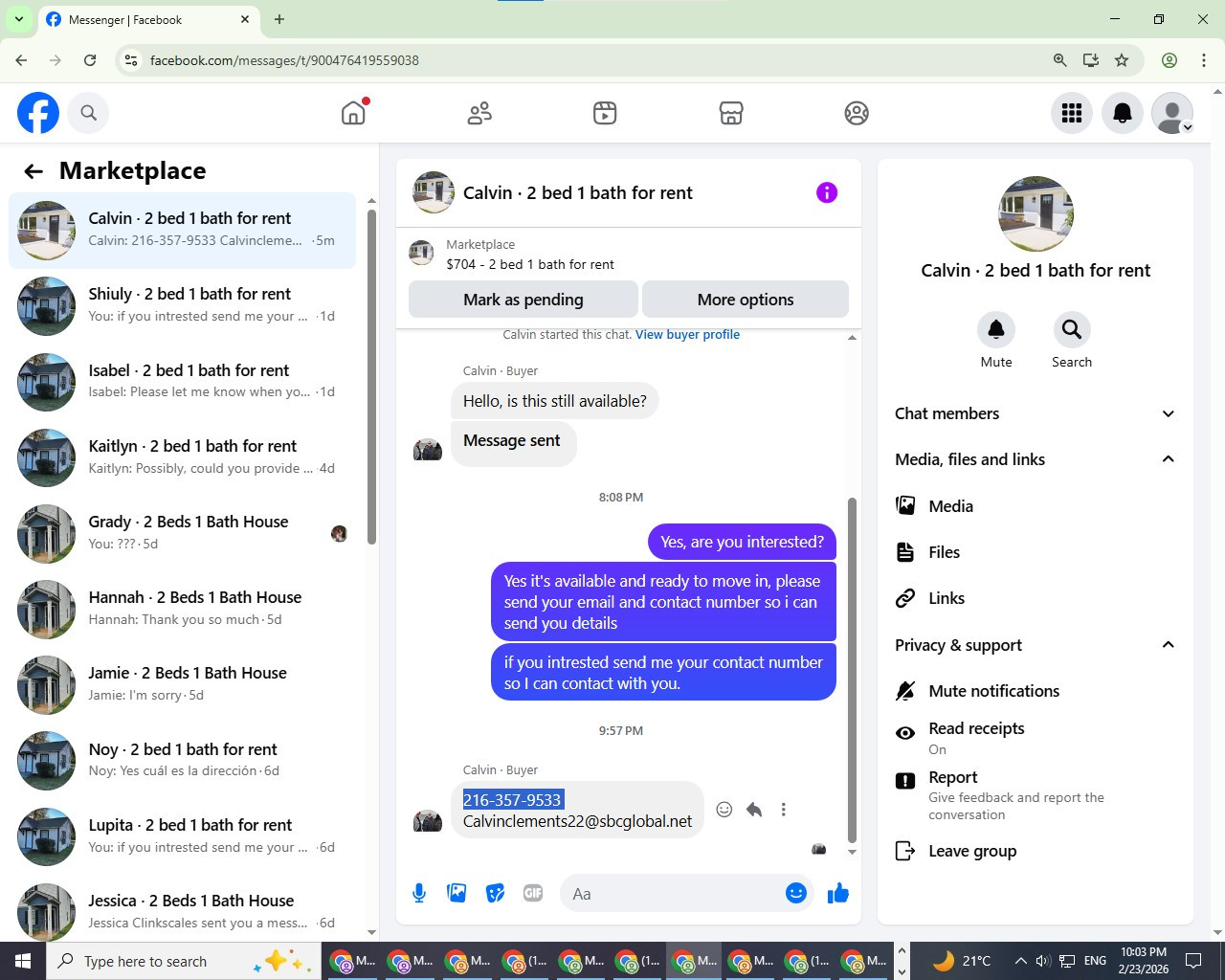Click Calvin's email address in the message

pos(577,821)
